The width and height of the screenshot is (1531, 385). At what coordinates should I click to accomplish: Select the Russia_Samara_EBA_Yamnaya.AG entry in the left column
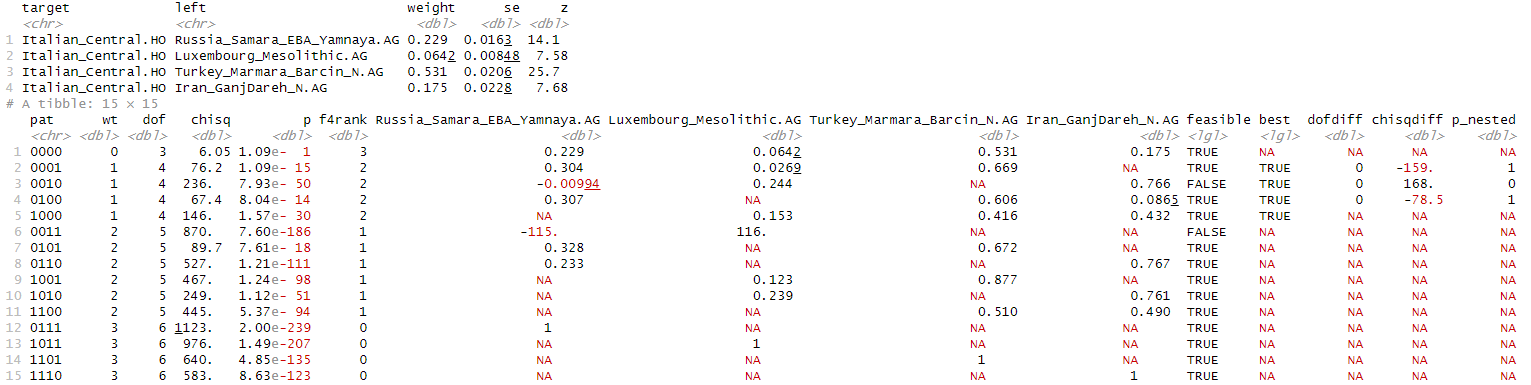pos(287,40)
